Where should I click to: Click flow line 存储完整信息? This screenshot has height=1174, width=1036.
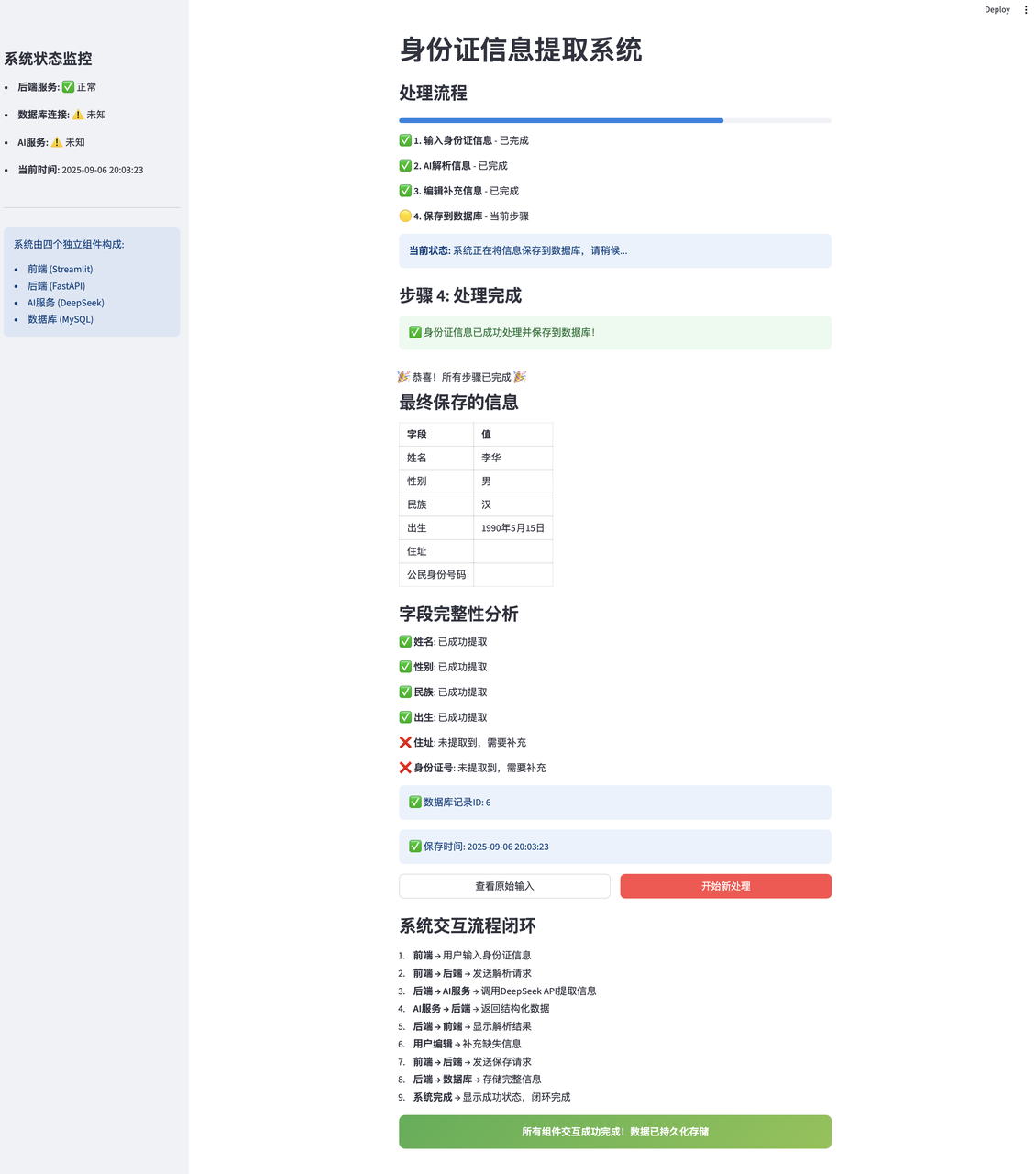coord(477,1080)
